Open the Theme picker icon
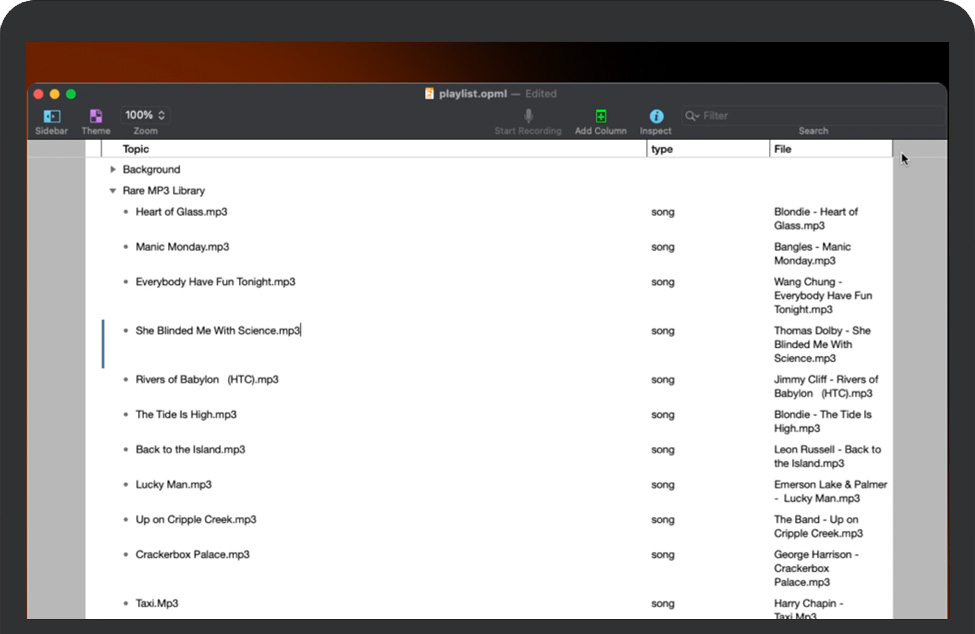Screen dimensions: 975x634 click(x=96, y=116)
